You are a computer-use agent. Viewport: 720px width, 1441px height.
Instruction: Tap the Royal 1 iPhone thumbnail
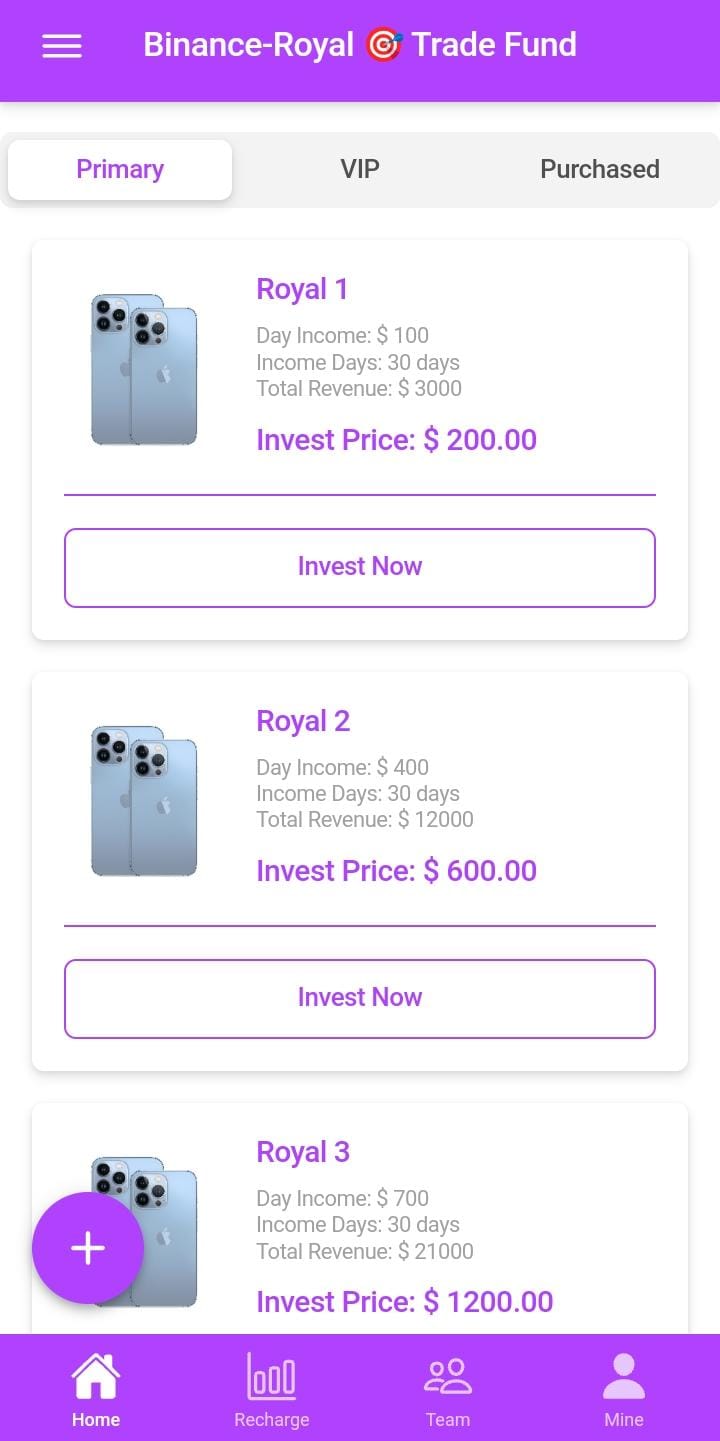[144, 370]
